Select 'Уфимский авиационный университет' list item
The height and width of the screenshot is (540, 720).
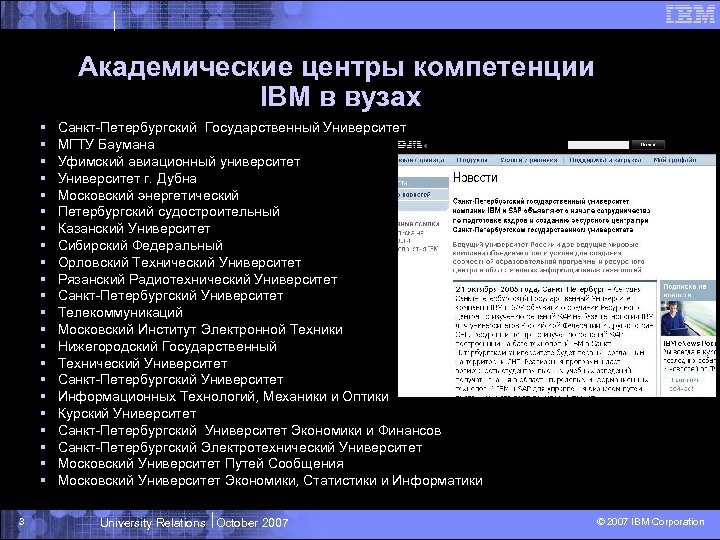point(179,162)
